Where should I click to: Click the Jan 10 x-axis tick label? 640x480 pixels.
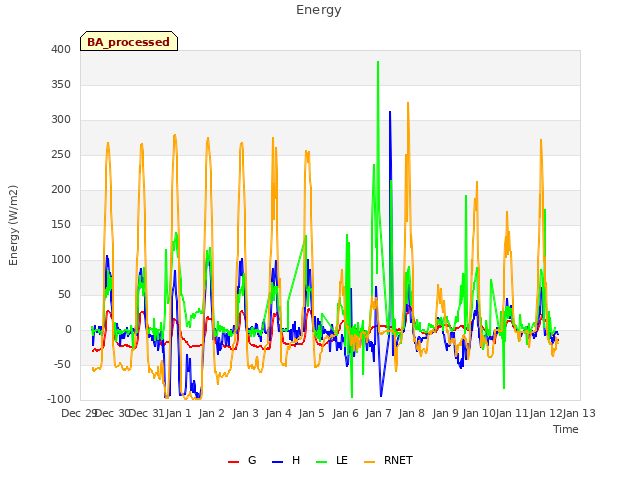pyautogui.click(x=479, y=413)
